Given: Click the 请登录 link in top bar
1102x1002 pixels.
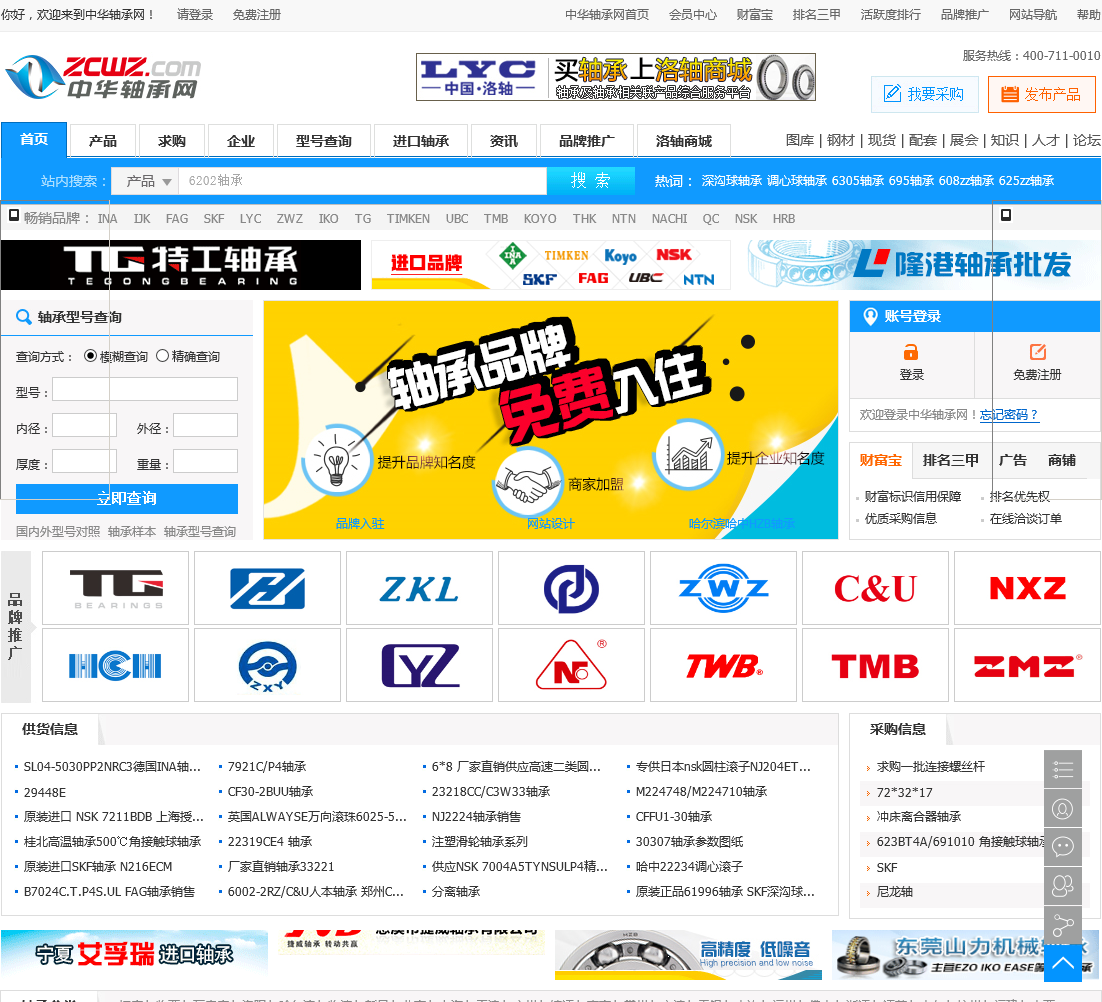Looking at the screenshot, I should click(x=195, y=14).
